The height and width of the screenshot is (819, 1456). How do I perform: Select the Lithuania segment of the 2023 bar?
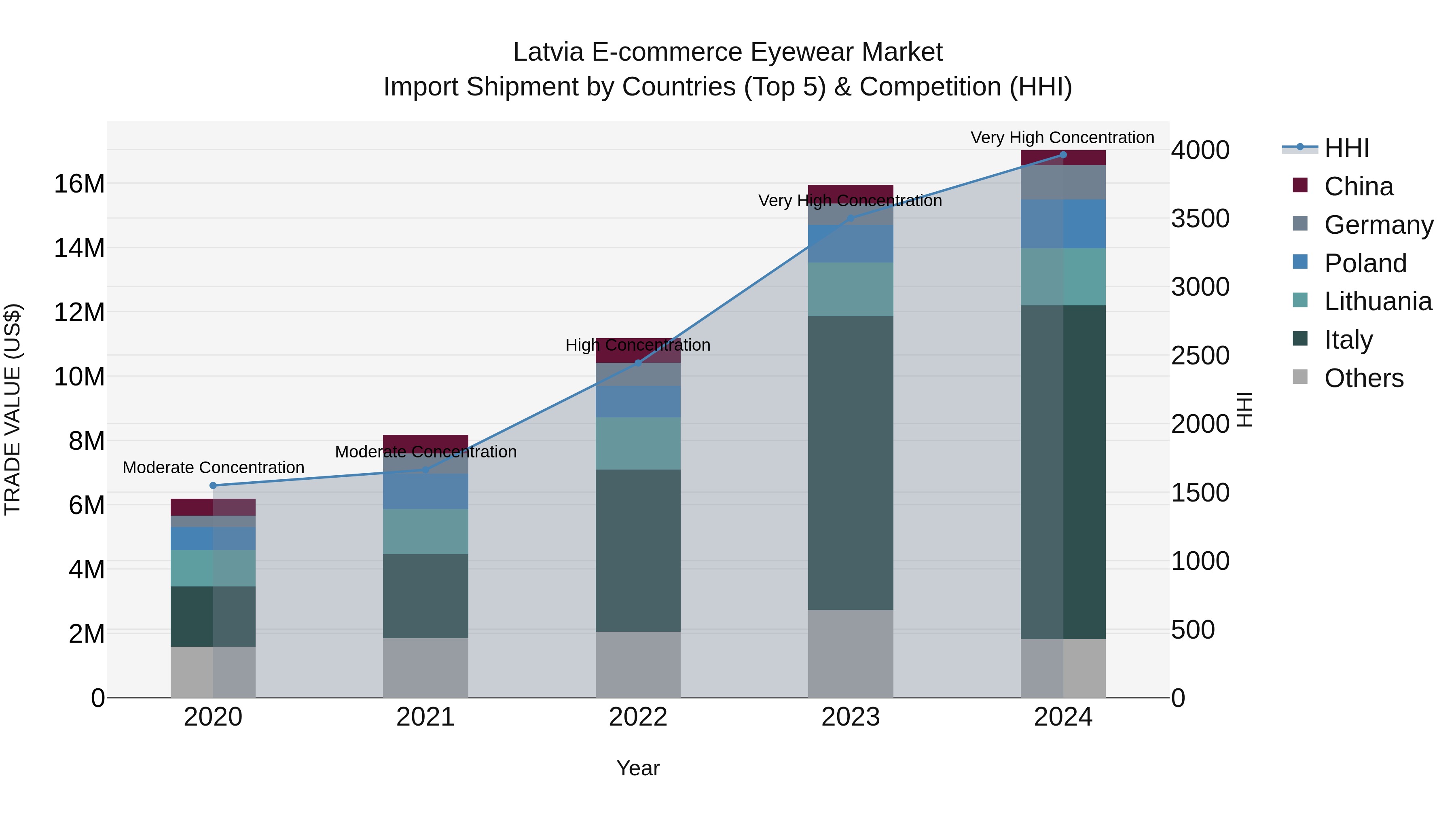851,290
